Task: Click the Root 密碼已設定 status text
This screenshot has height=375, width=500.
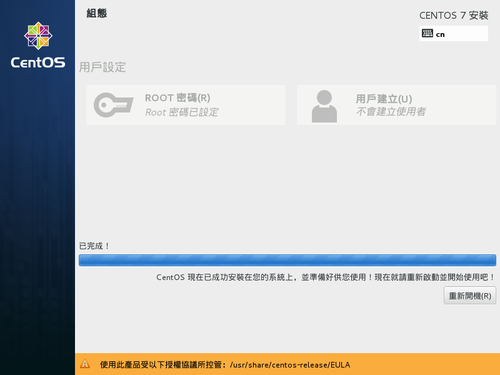Action: click(x=182, y=112)
